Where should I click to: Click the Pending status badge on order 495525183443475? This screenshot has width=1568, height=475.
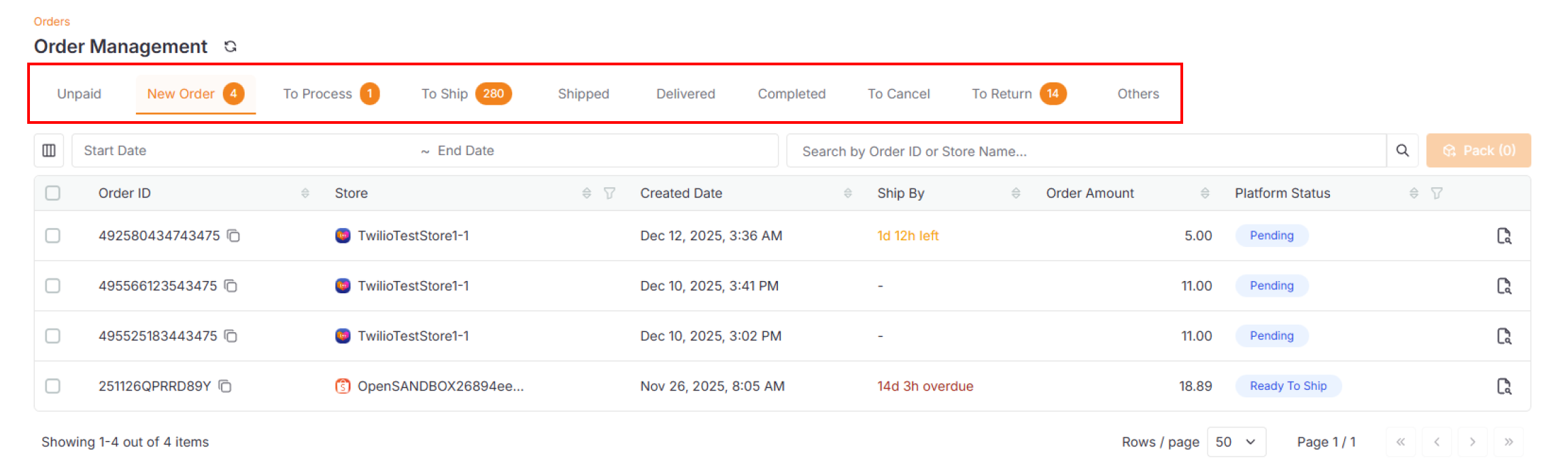click(x=1272, y=335)
